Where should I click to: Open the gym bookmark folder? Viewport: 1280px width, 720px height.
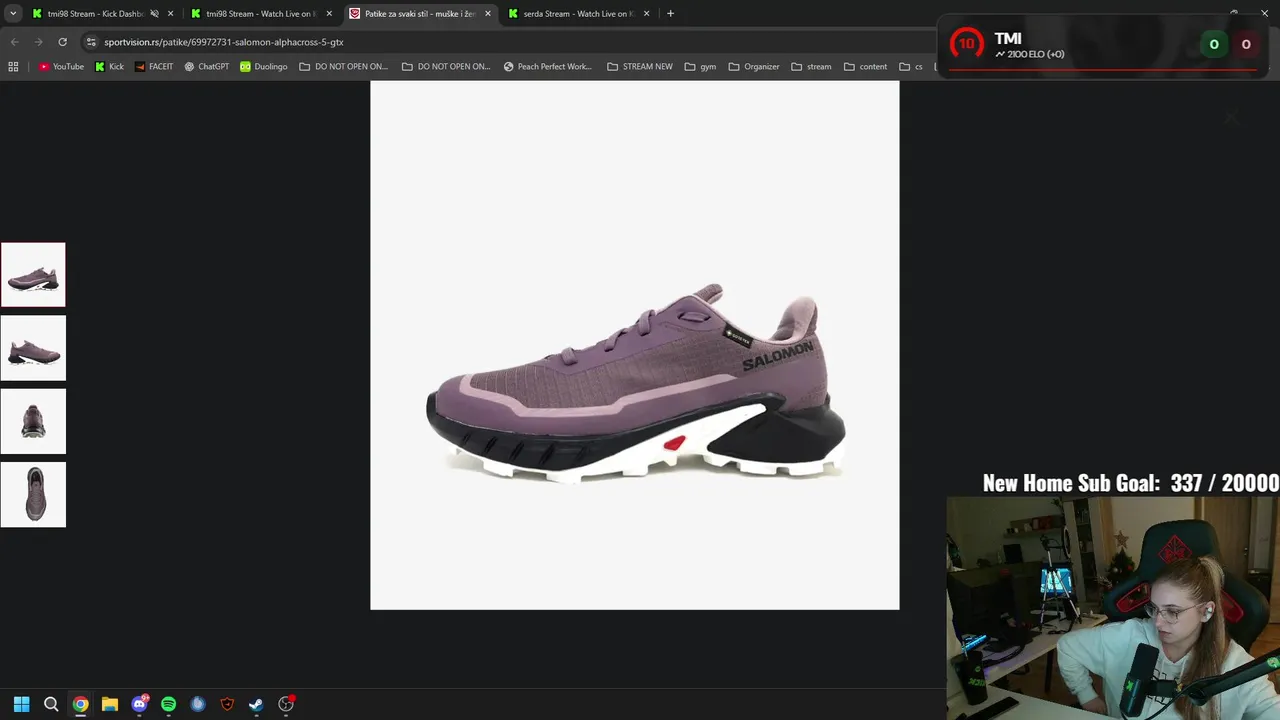pos(700,67)
